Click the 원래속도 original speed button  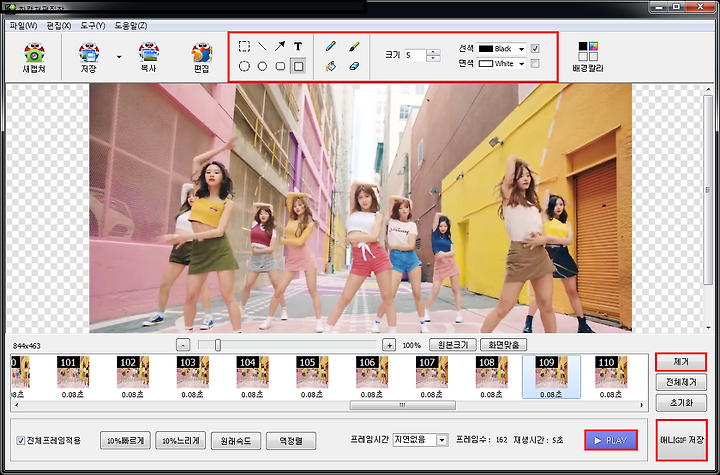(236, 441)
